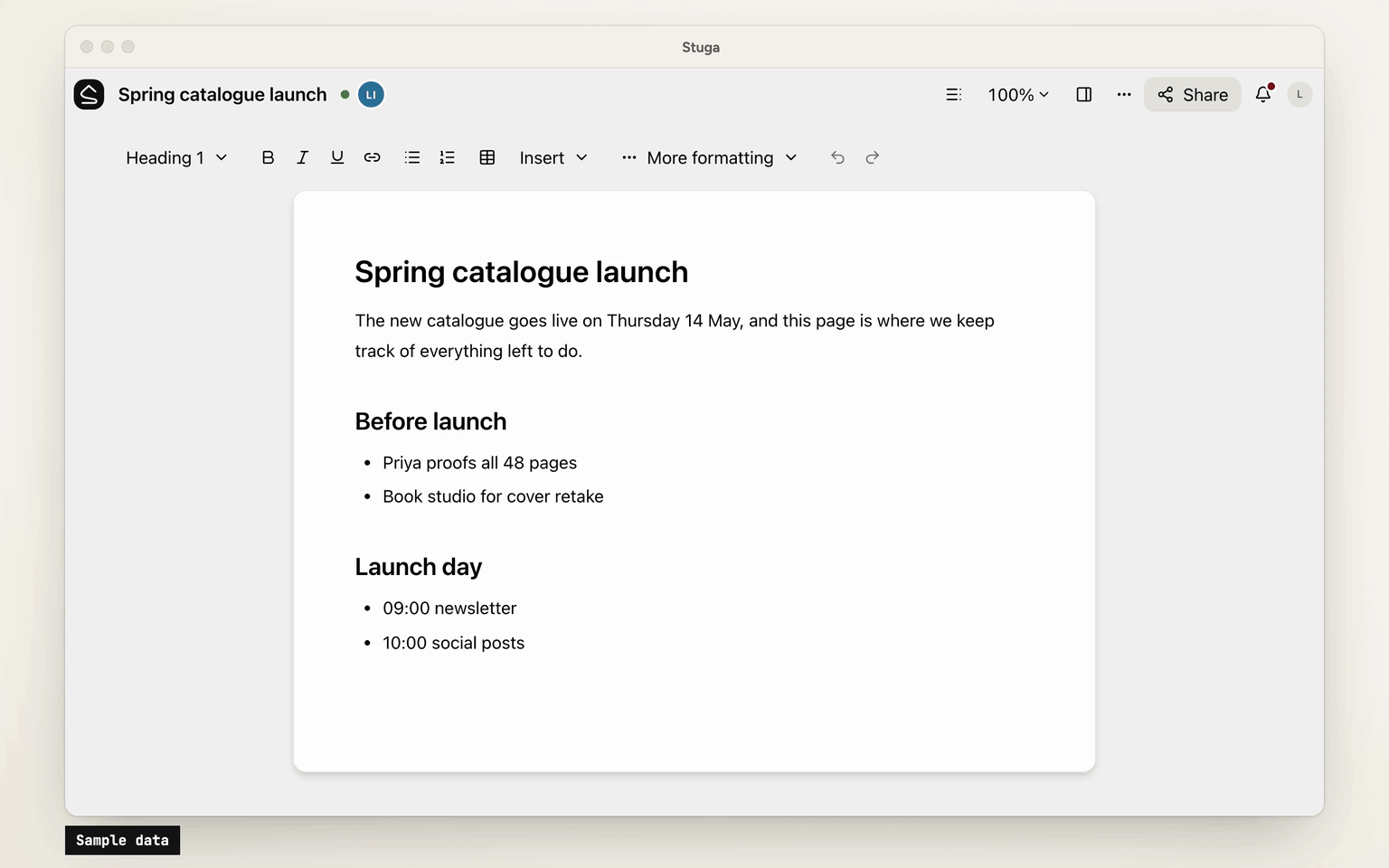
Task: Click the '10:00 social posts' bullet
Action: tap(453, 643)
